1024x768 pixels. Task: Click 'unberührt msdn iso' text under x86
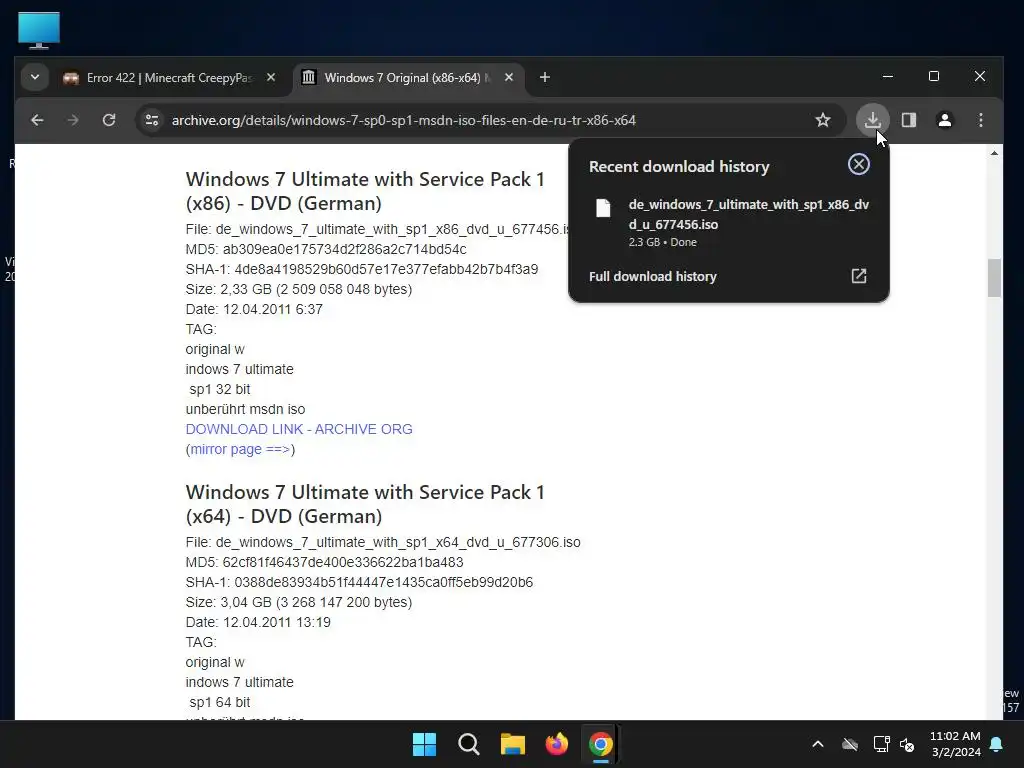[x=245, y=409]
